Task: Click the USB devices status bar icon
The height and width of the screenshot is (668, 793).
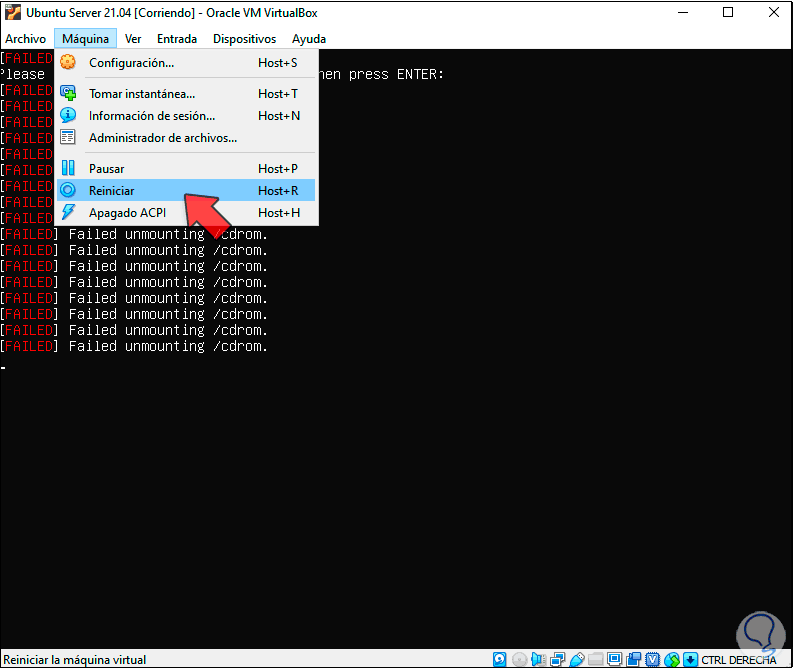Action: pos(577,659)
